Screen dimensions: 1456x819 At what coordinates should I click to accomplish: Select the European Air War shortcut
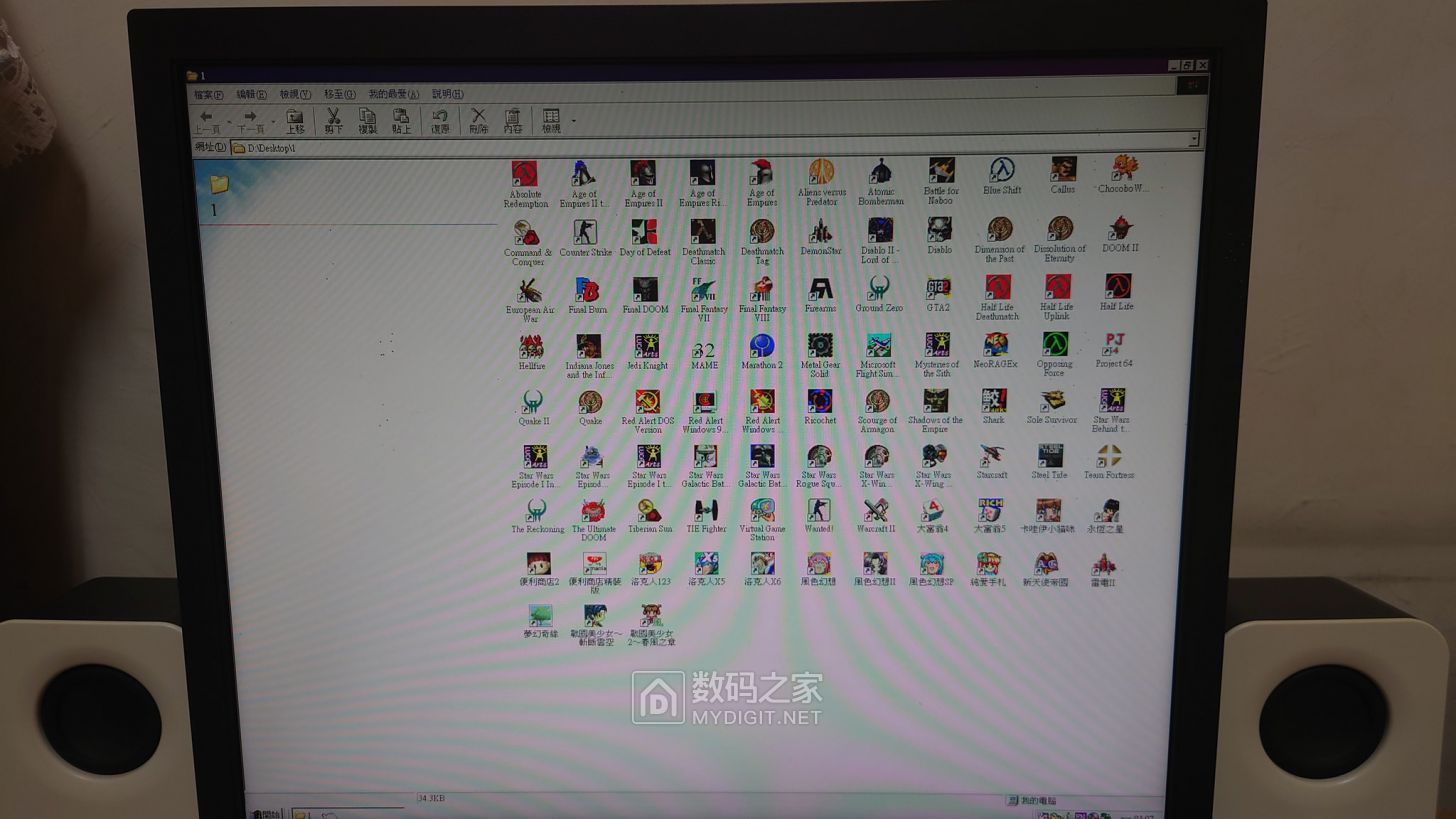[529, 300]
